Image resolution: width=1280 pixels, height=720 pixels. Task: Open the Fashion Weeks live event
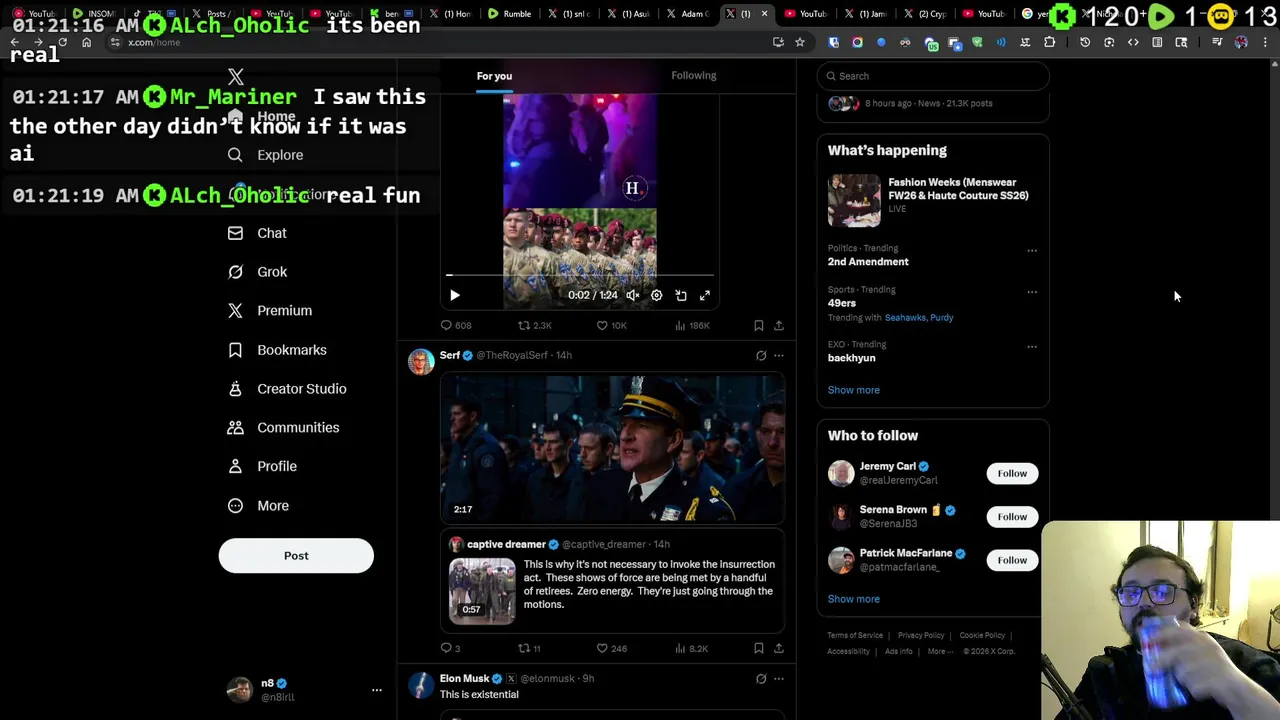point(933,199)
